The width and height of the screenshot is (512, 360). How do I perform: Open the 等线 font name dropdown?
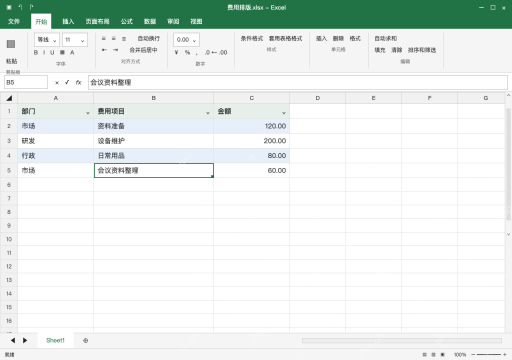[x=47, y=40]
